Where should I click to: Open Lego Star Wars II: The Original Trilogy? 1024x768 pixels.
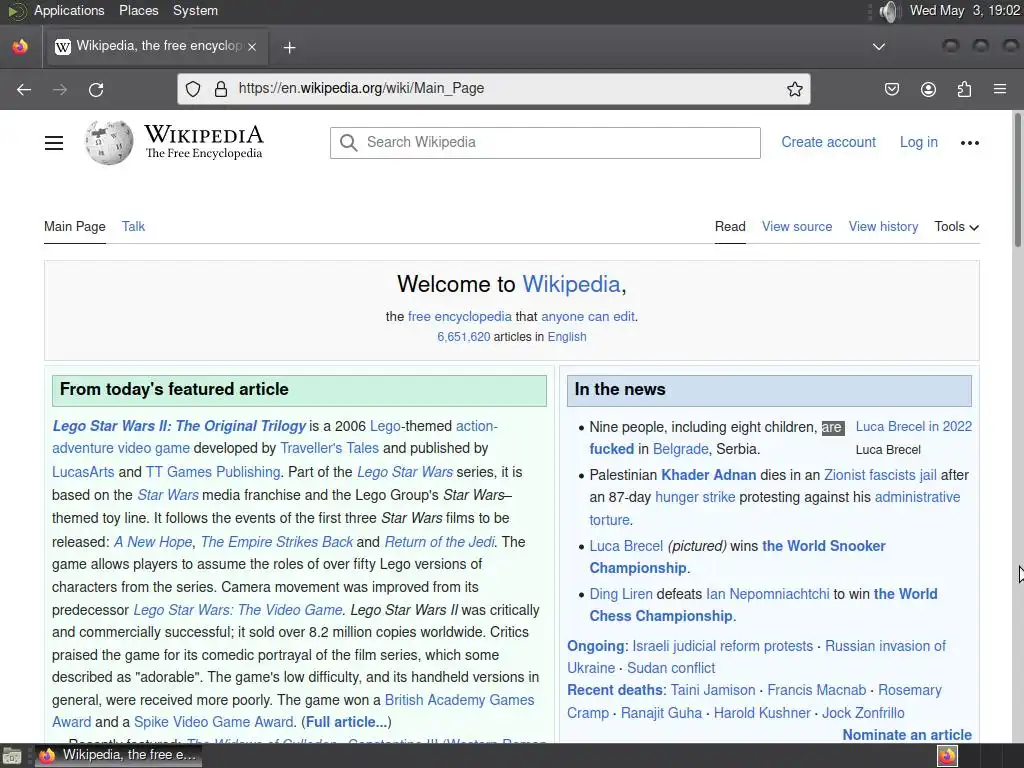[x=179, y=426]
